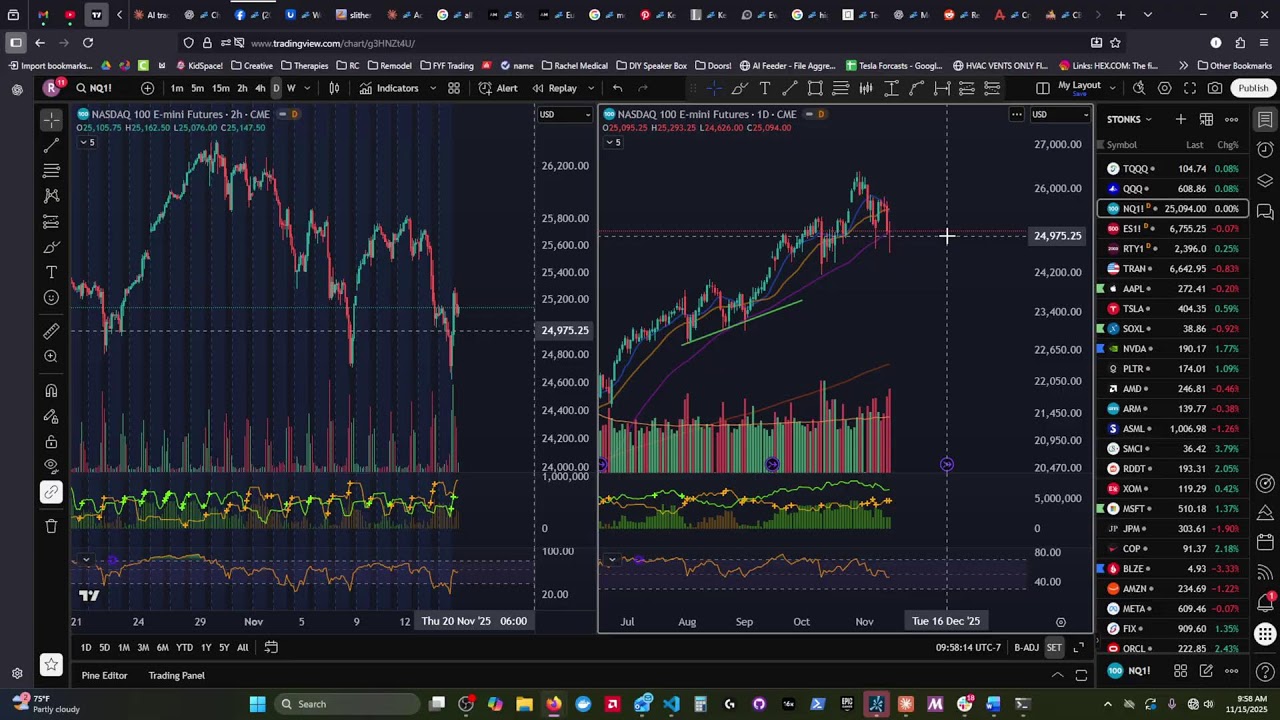
Task: Start bar Replay mode
Action: coord(555,88)
